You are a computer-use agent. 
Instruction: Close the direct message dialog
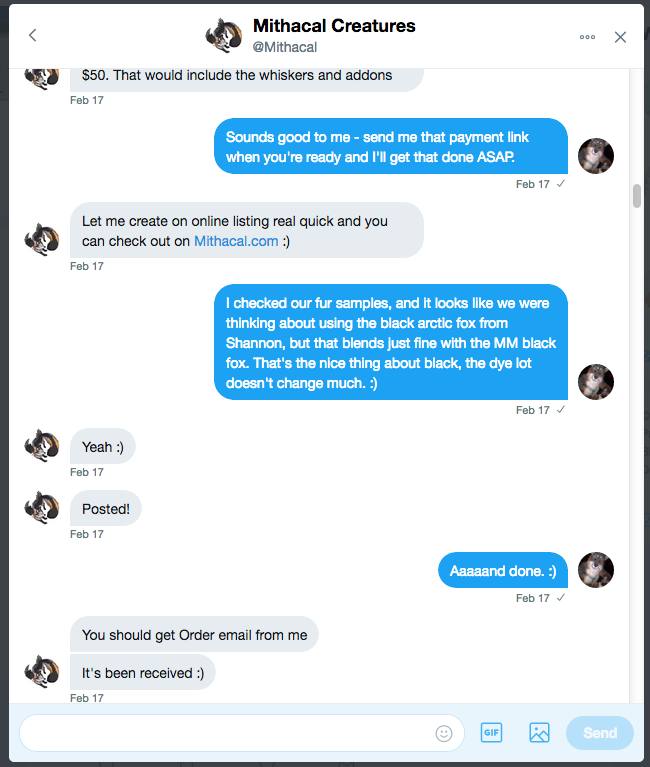tap(620, 37)
